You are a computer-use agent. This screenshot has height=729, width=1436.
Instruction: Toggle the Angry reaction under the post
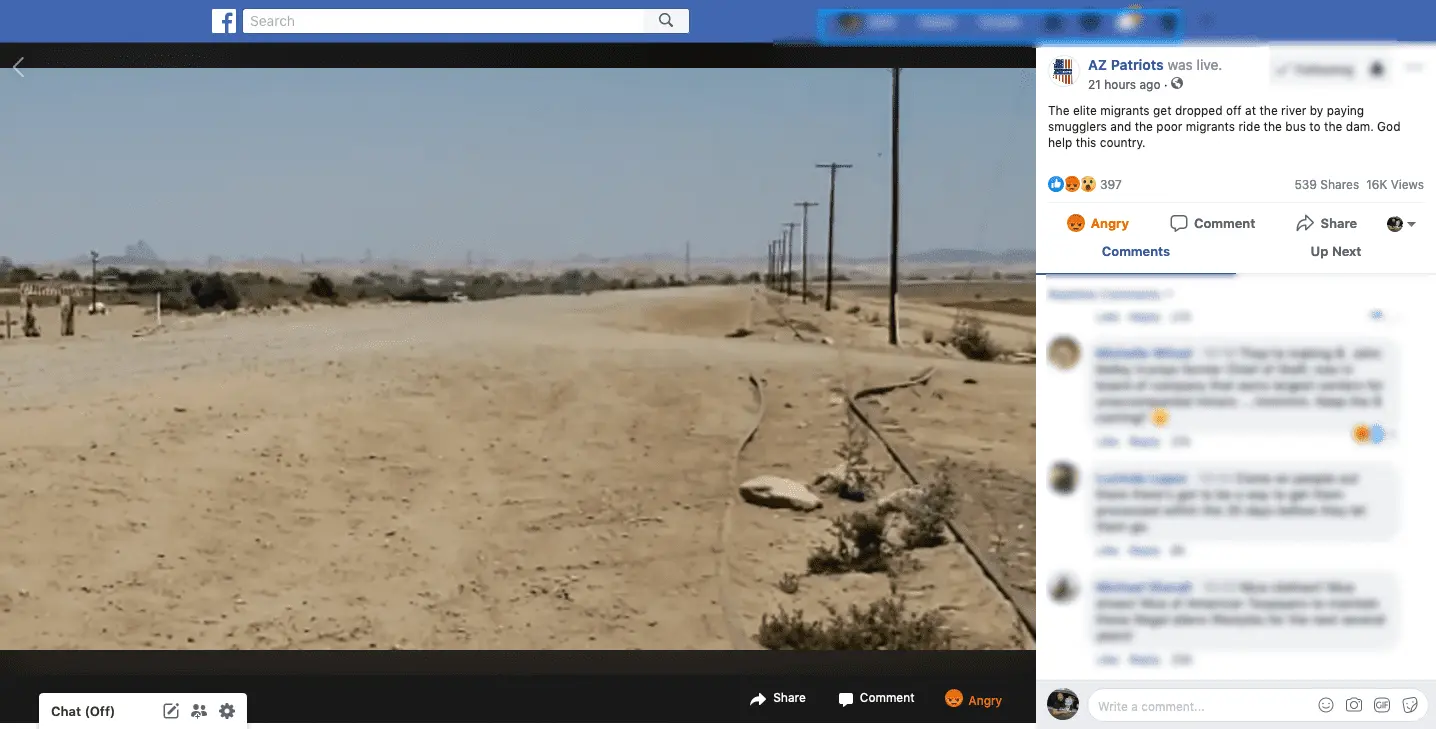1097,223
